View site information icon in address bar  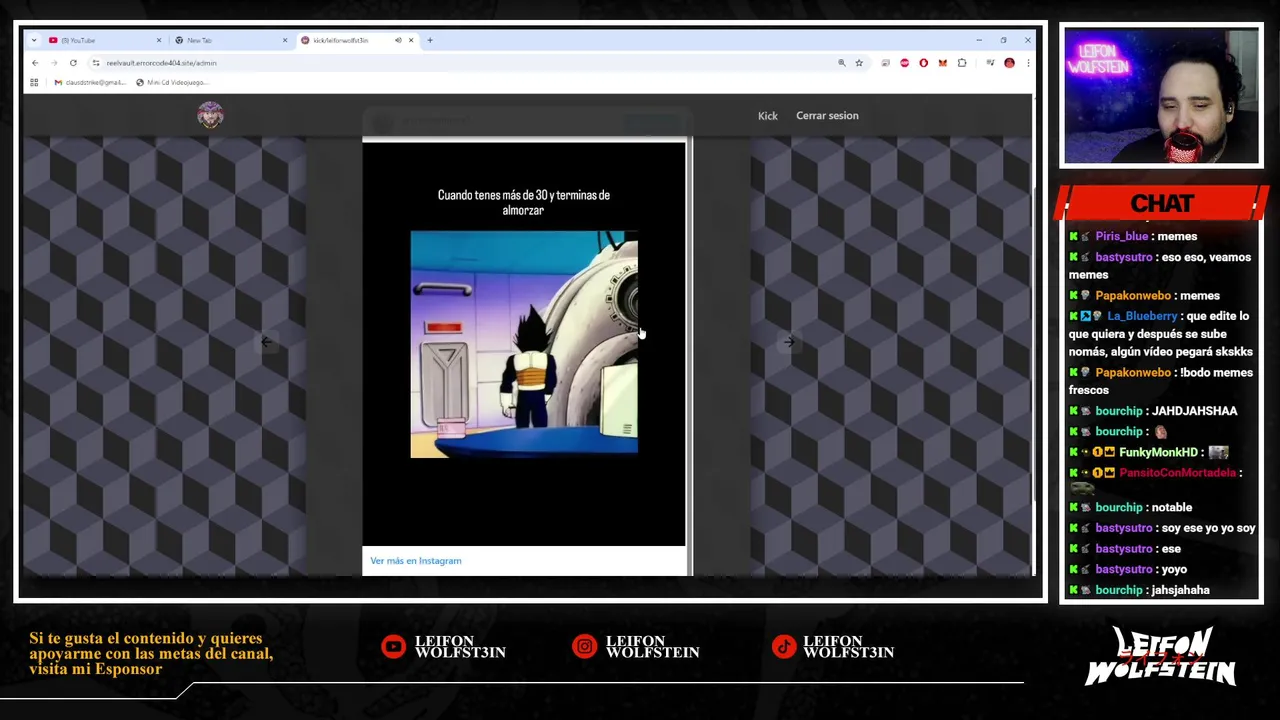[96, 63]
